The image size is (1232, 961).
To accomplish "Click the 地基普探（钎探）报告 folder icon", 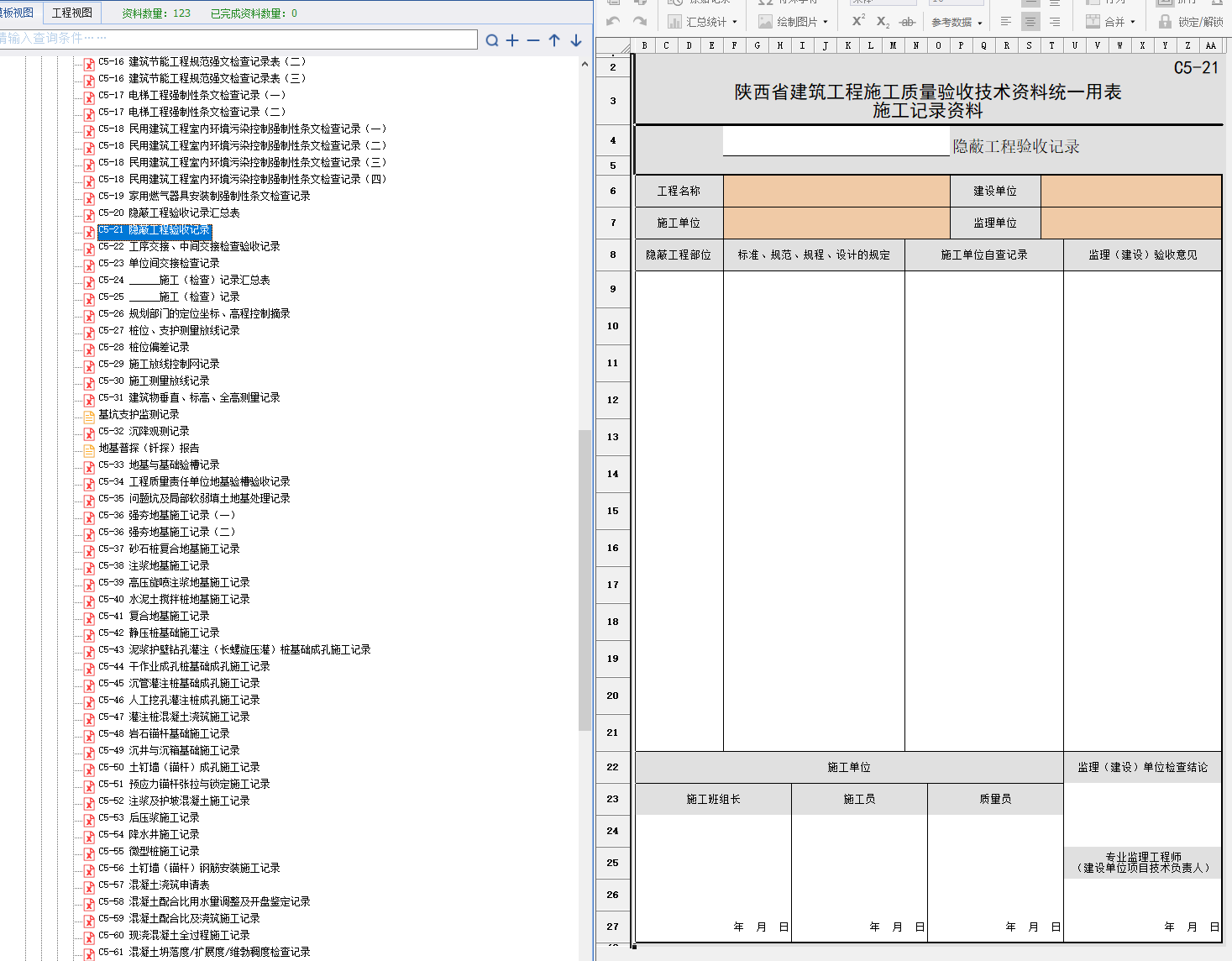I will pos(89,449).
